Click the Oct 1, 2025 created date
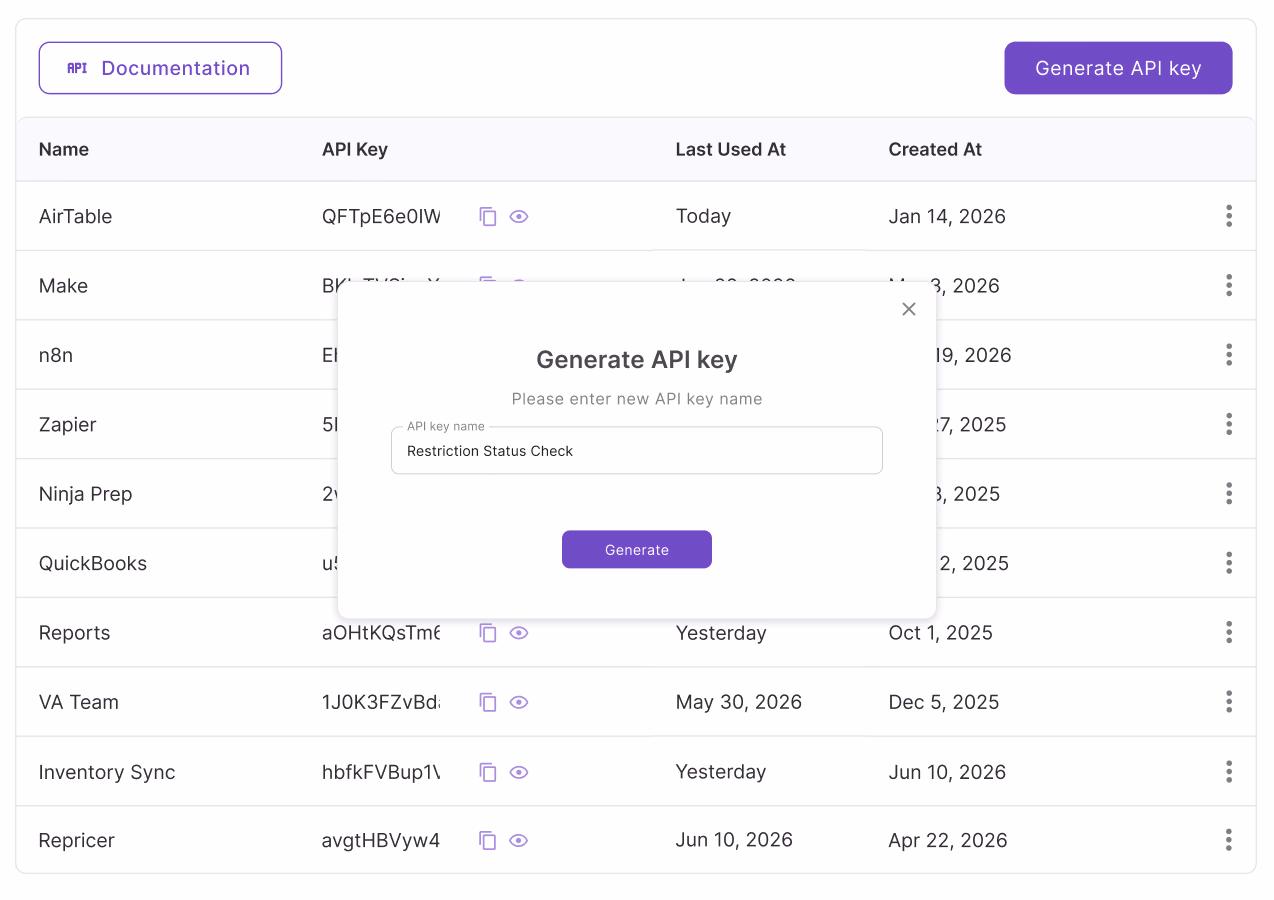 [x=941, y=633]
